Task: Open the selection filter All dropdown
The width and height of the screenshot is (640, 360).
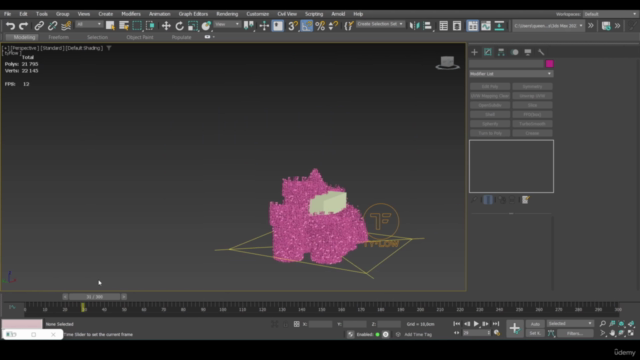Action: pos(89,24)
